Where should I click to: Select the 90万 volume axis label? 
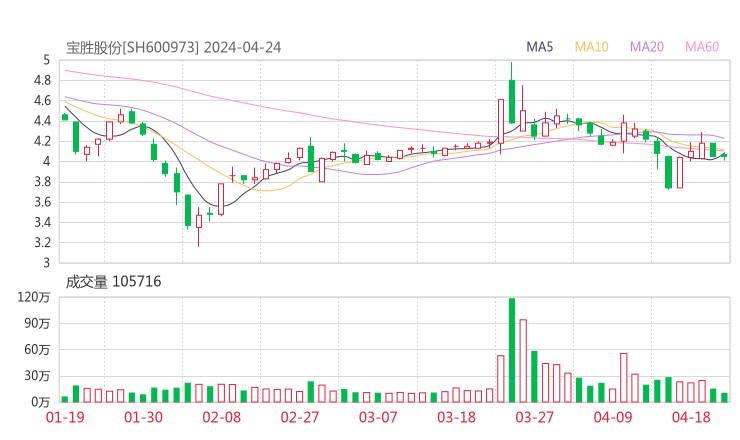click(x=37, y=323)
